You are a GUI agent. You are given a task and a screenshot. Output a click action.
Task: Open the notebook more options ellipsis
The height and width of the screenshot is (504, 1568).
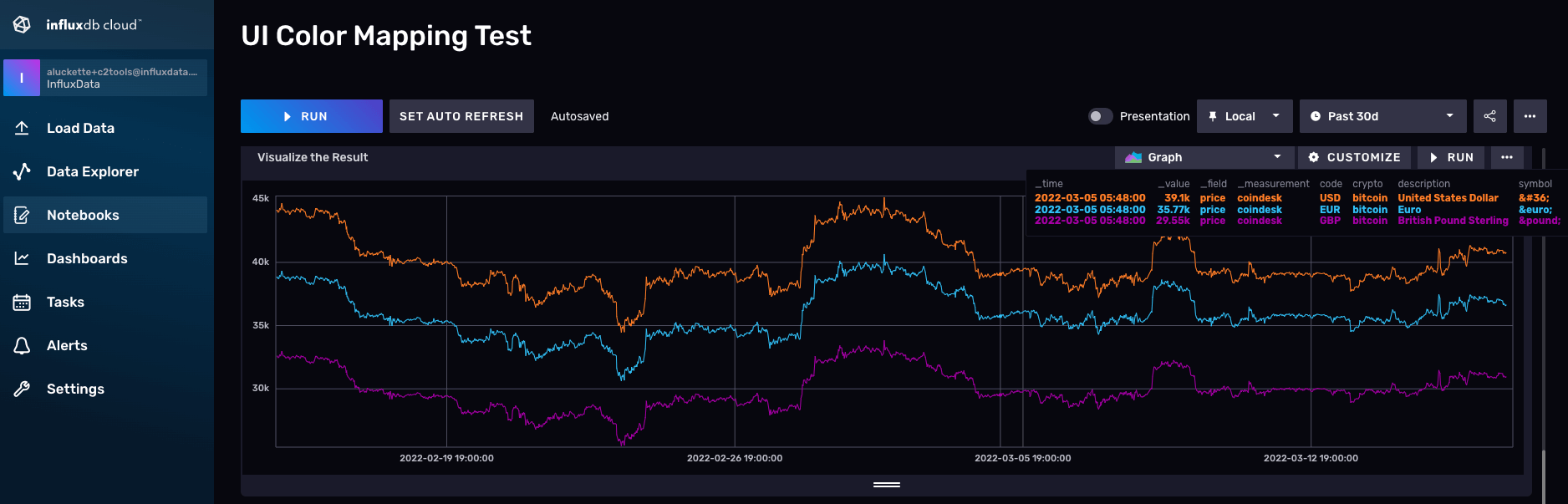(1530, 116)
